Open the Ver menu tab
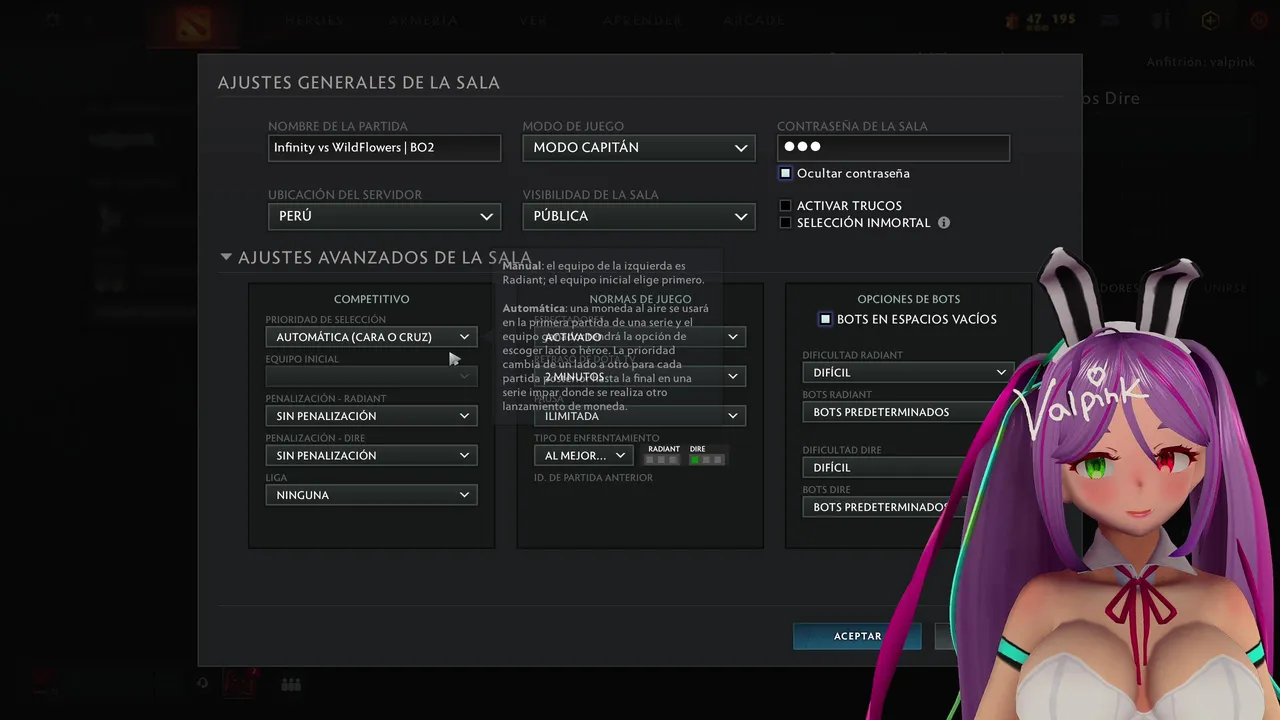 [x=534, y=21]
